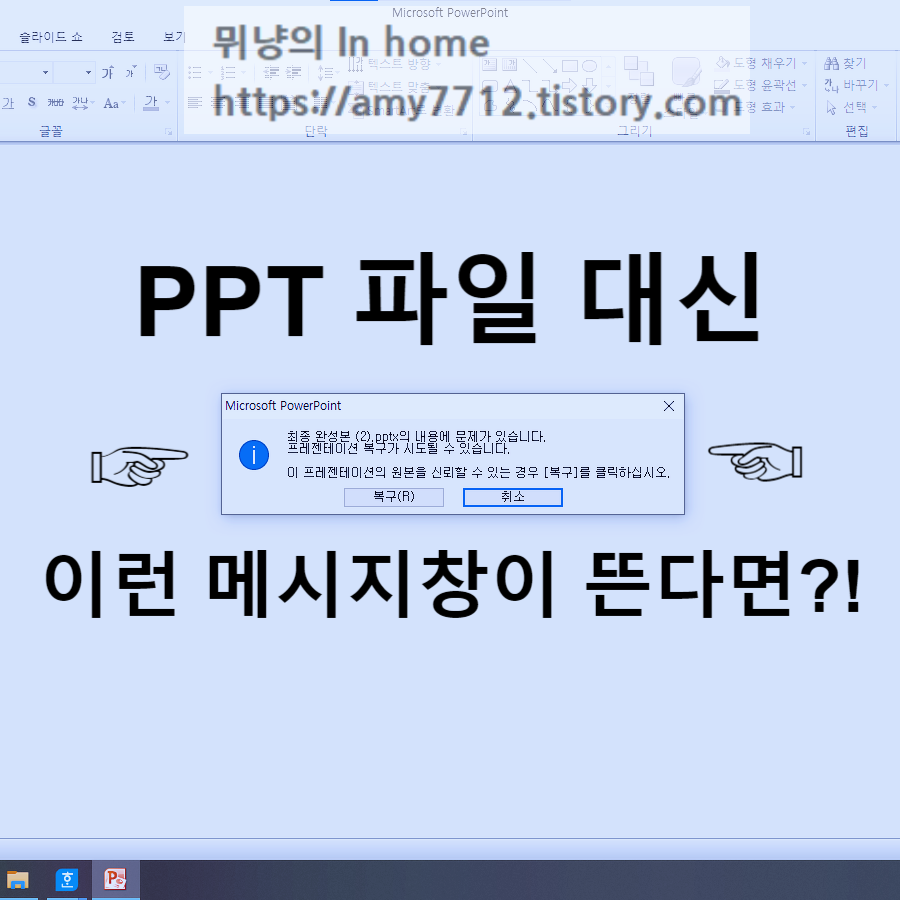Click the align text left icon

[x=195, y=103]
